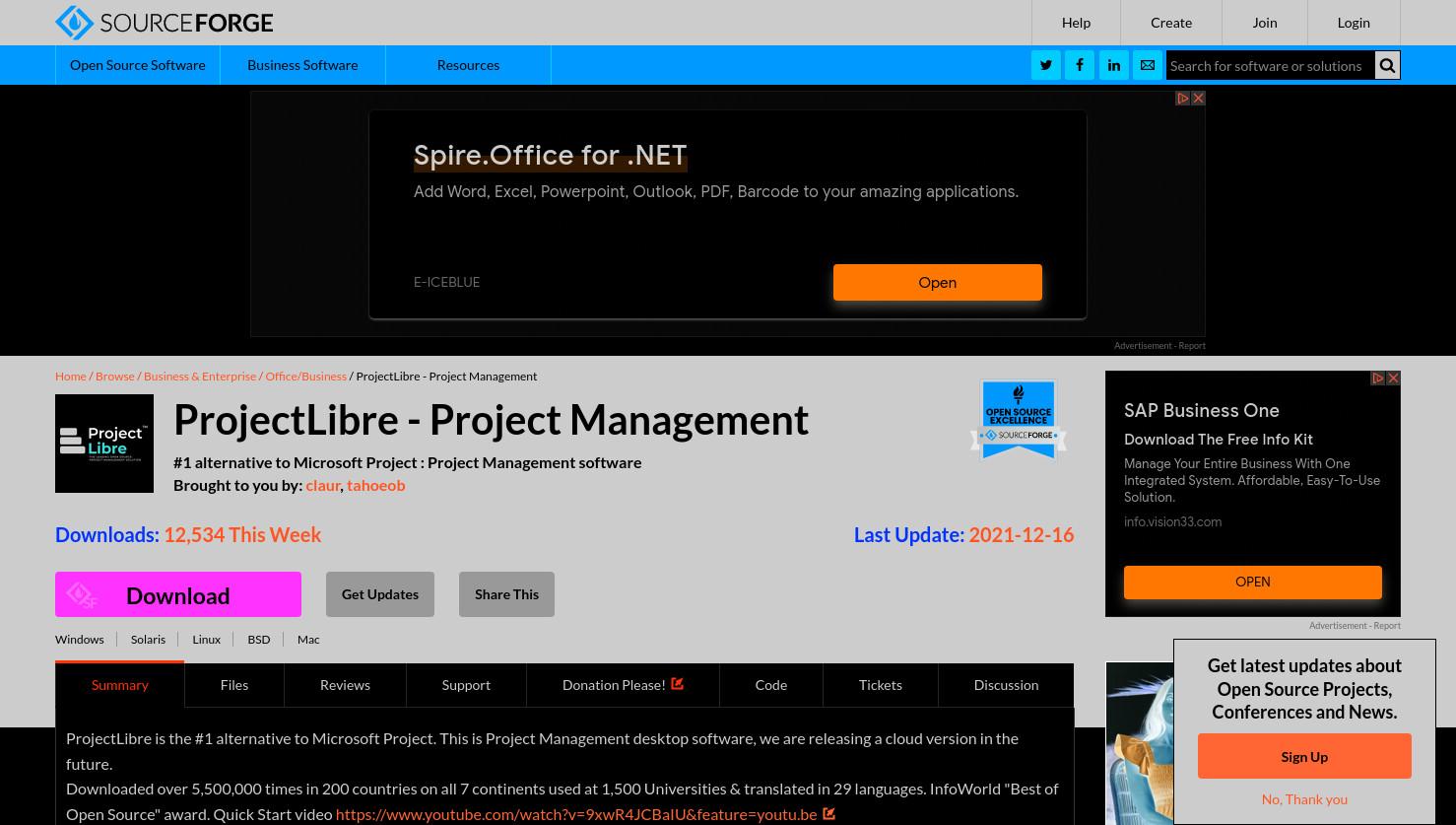Share on LinkedIn icon

1114,65
